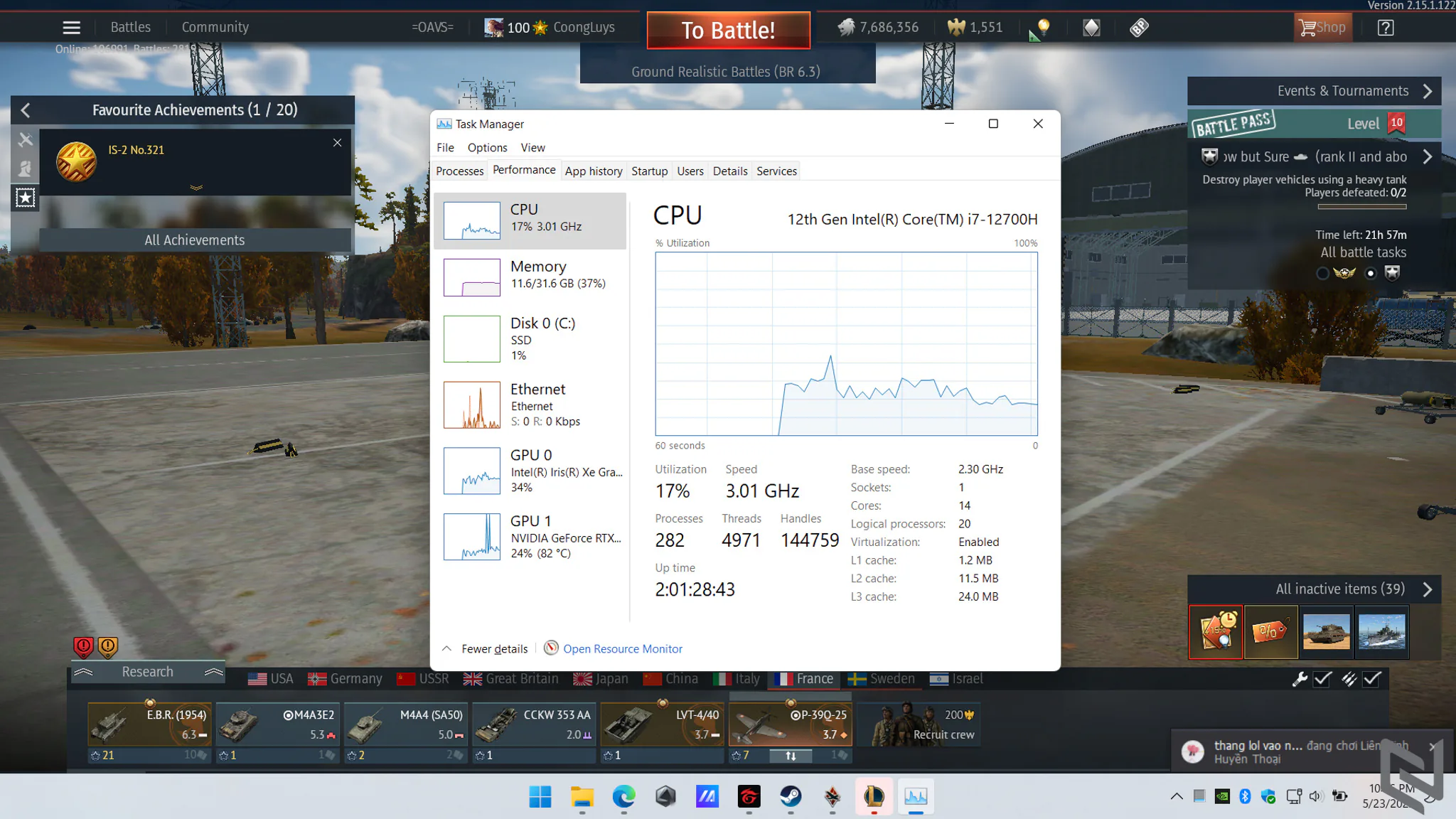Open the hamburger main menu

(71, 28)
